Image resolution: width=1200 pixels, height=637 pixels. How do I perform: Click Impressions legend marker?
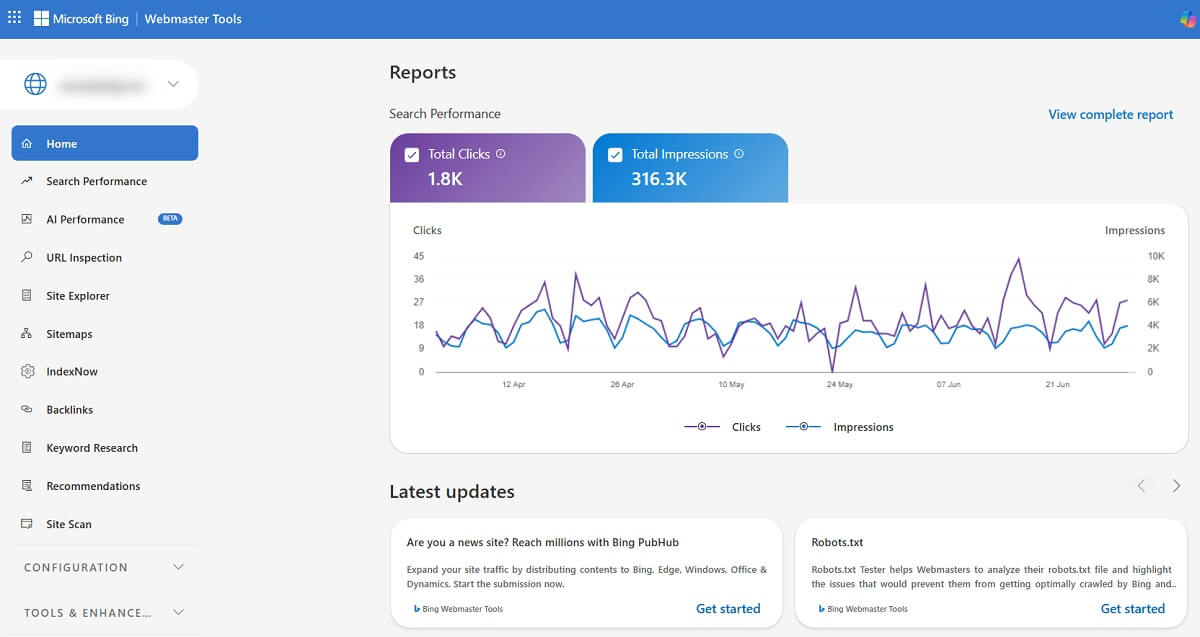[x=804, y=427]
